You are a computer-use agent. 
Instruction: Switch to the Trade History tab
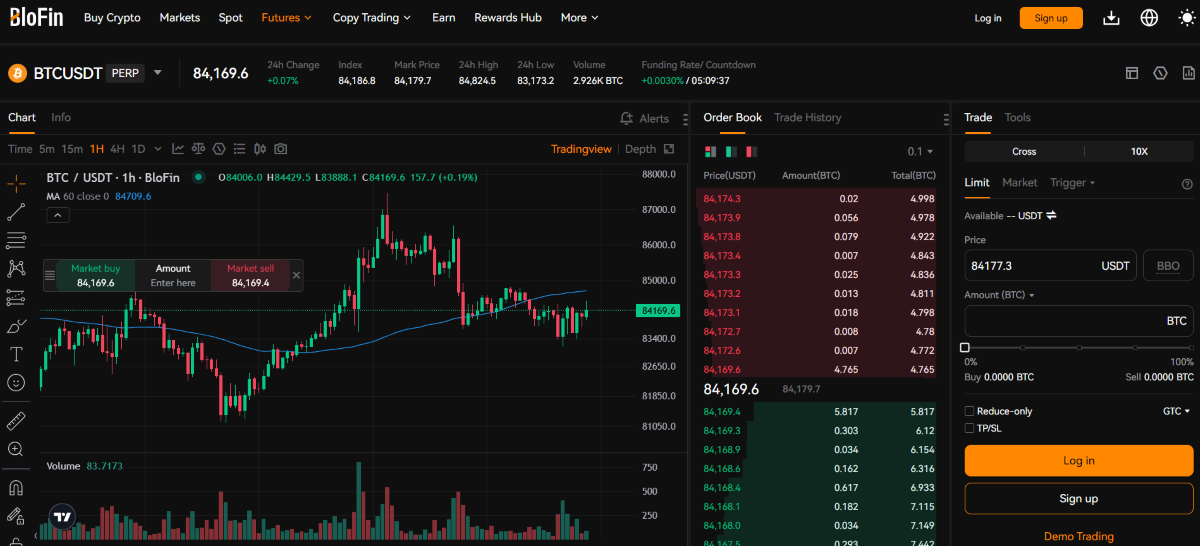coord(807,117)
